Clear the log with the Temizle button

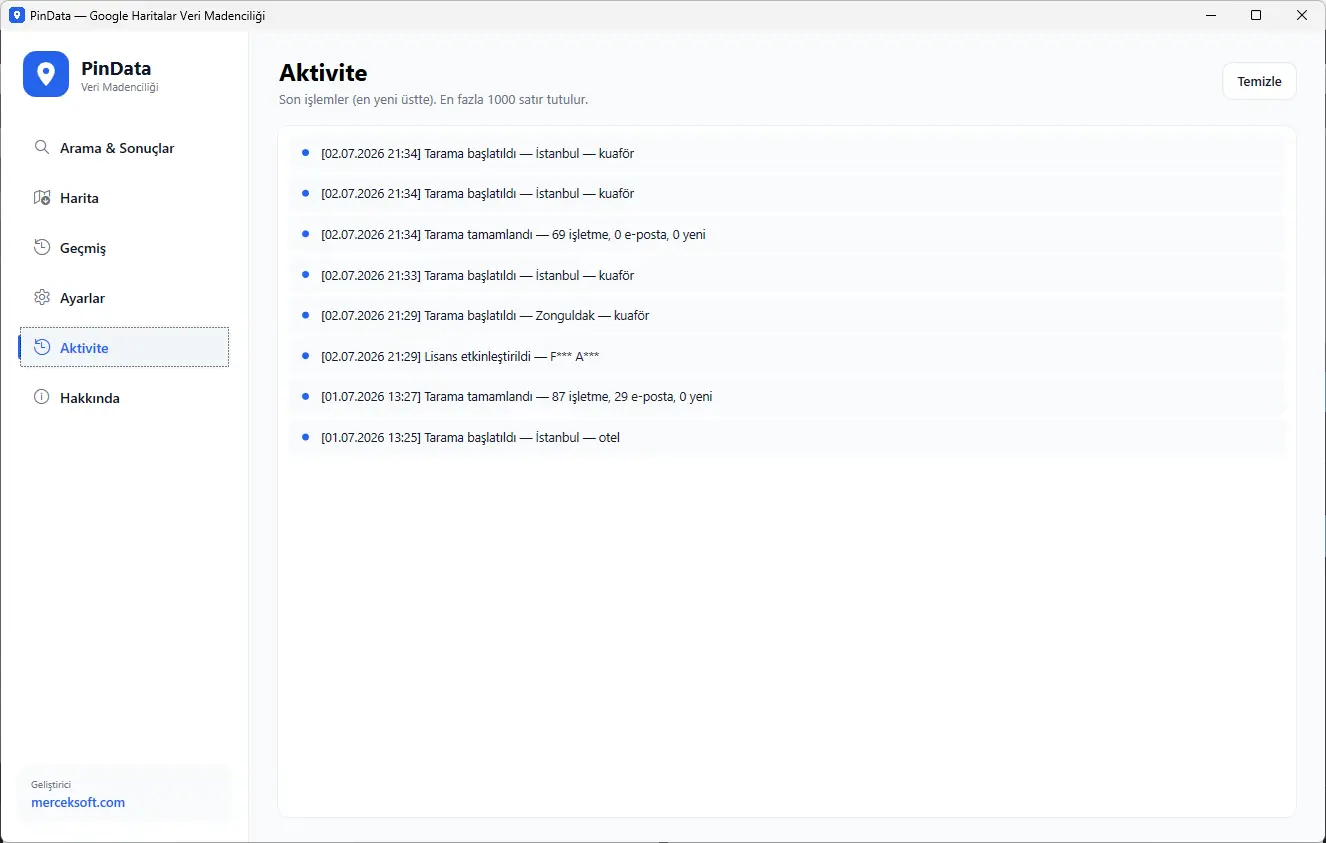point(1259,81)
